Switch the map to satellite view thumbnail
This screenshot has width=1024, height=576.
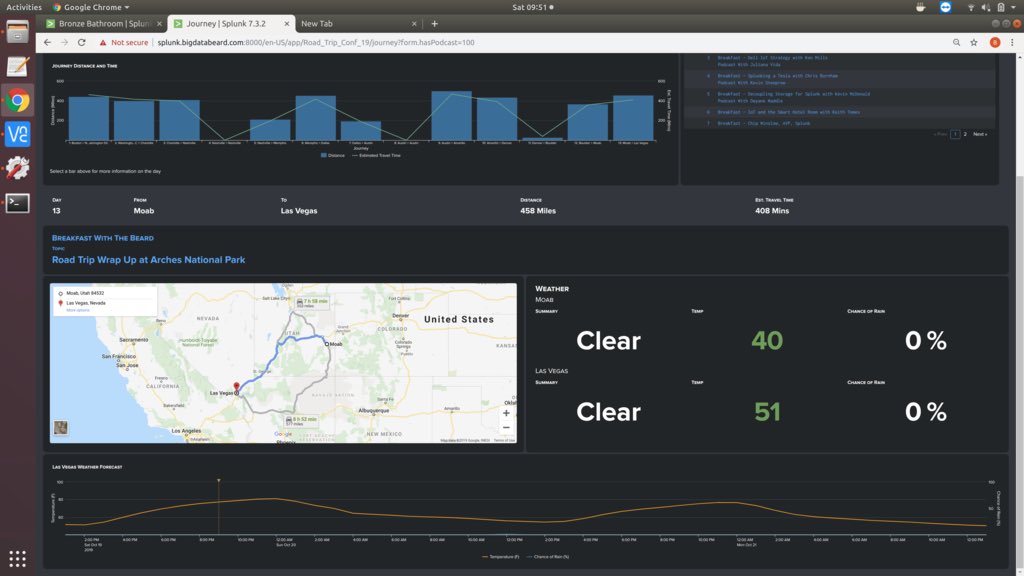click(x=61, y=428)
